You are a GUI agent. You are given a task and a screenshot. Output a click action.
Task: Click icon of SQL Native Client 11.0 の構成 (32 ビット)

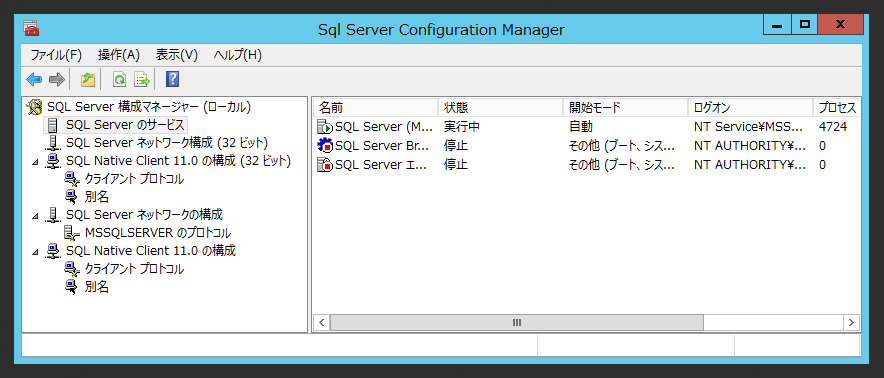[53, 161]
